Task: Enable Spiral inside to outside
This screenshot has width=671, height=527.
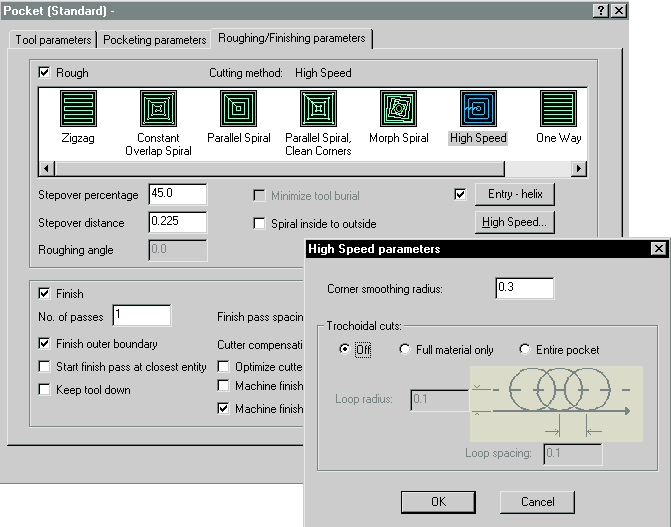Action: (260, 223)
